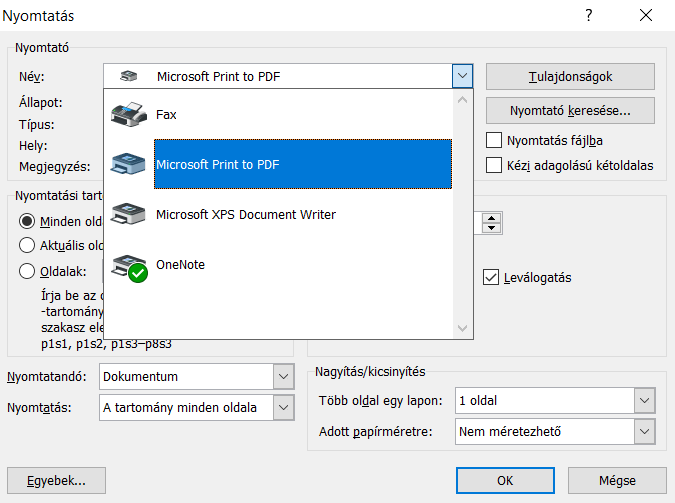Uncheck the Leválogatás checkbox
Image resolution: width=675 pixels, height=503 pixels.
(x=491, y=277)
